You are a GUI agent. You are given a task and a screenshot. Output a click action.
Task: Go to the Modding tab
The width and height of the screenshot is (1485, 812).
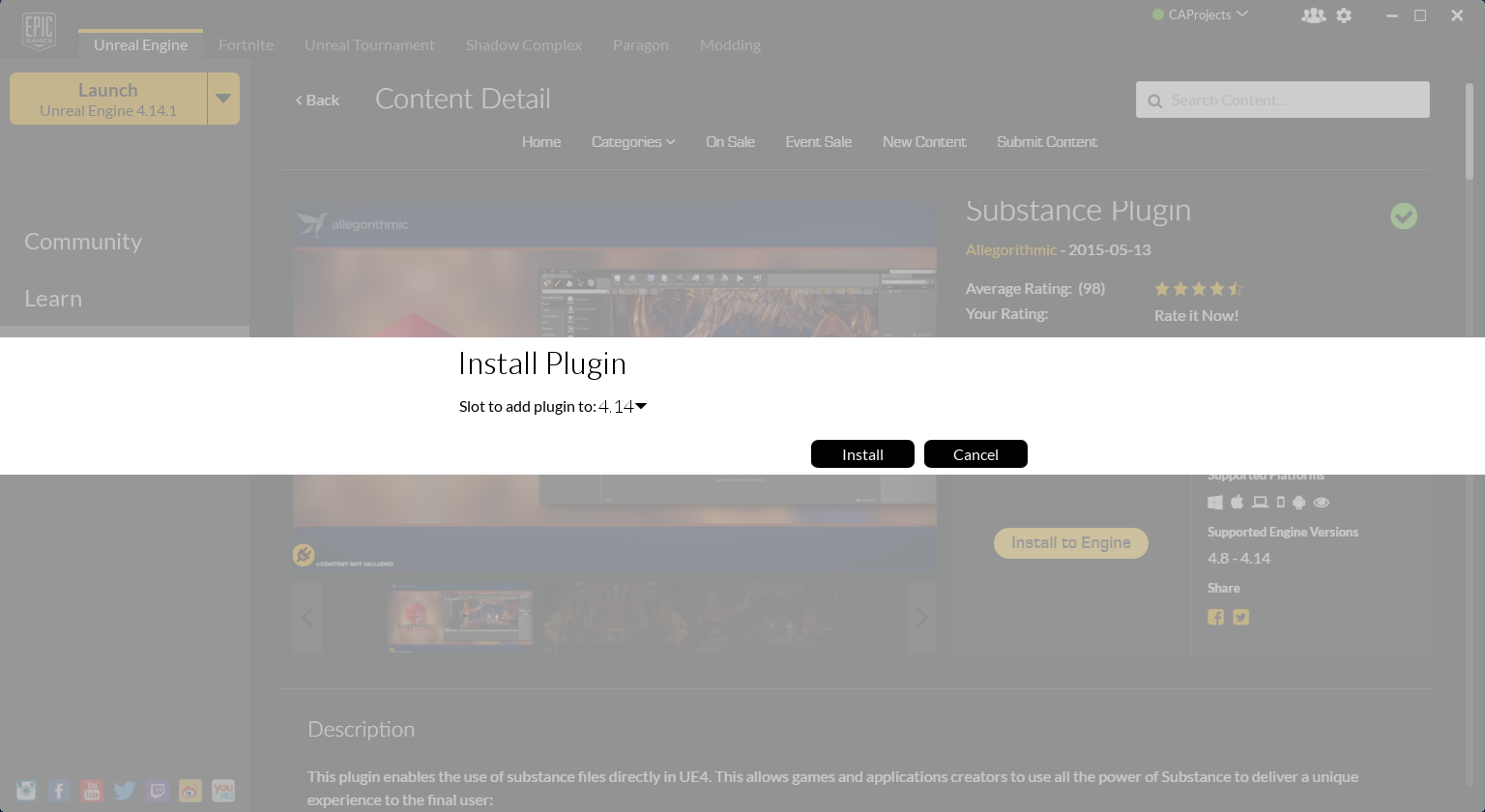coord(730,44)
